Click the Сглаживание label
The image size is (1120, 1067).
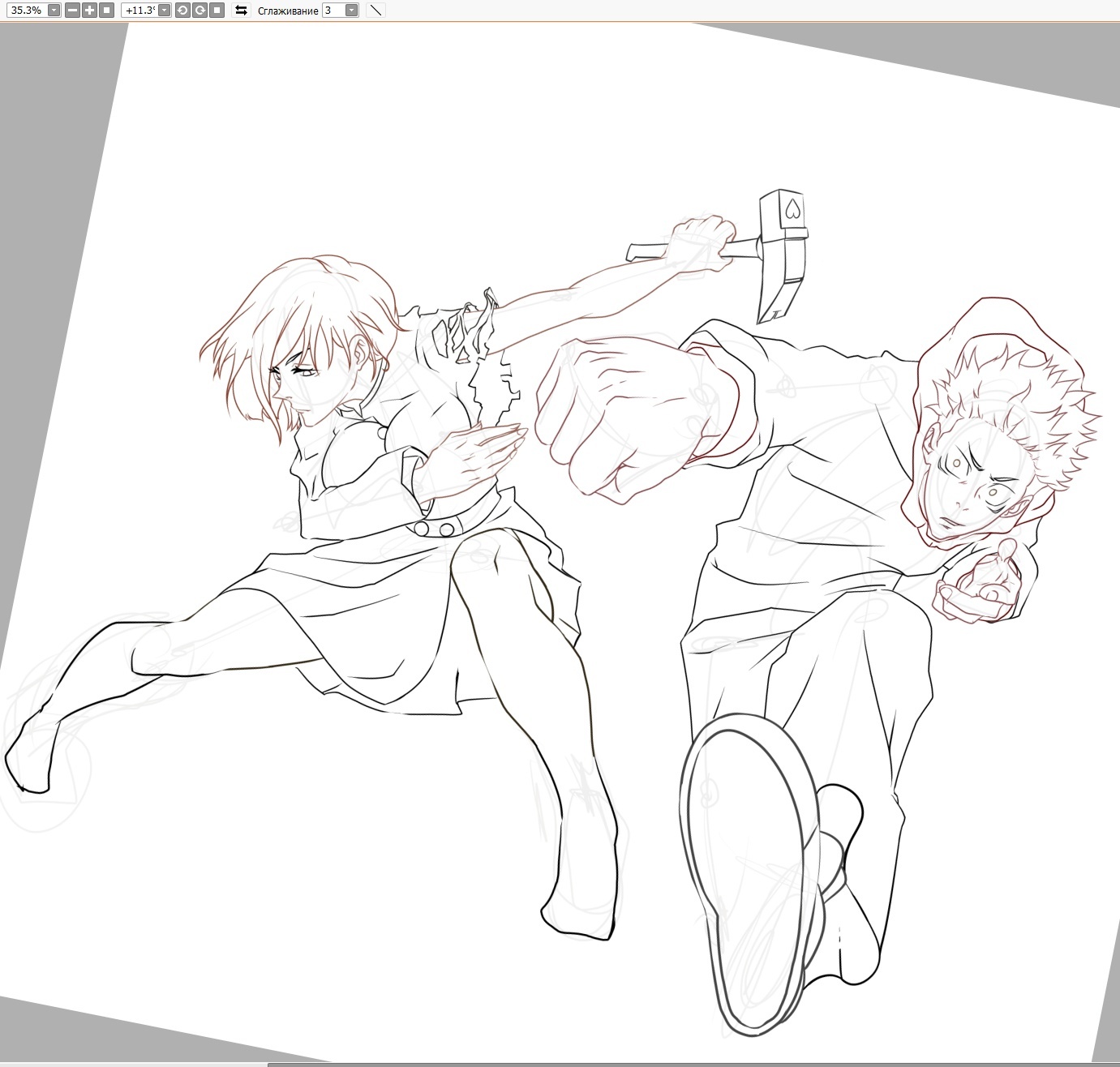287,11
